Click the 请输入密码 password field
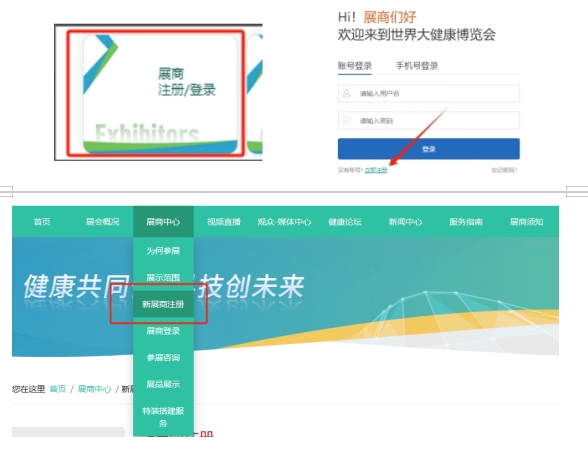Viewport: 588px width, 466px height. click(429, 120)
